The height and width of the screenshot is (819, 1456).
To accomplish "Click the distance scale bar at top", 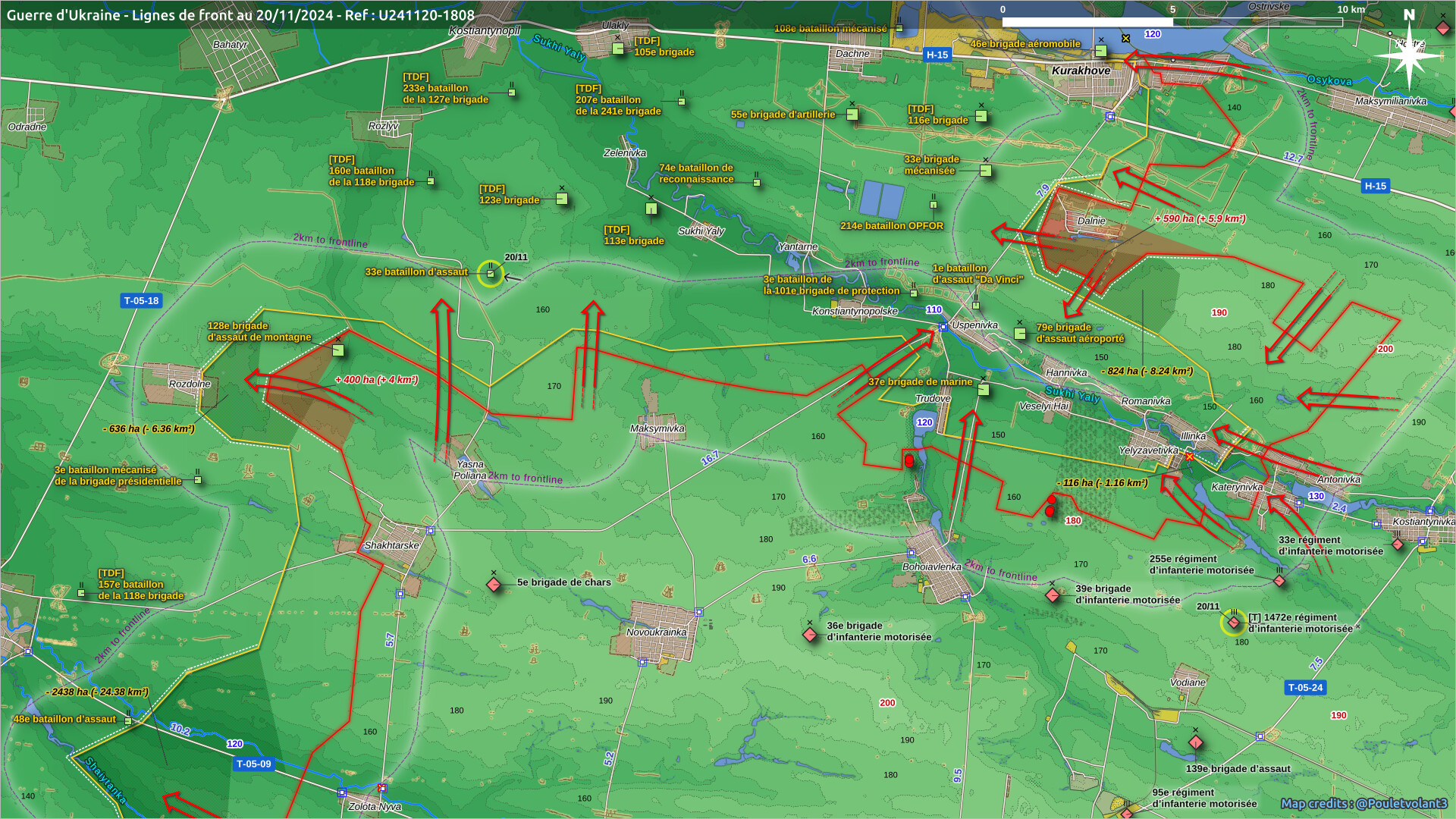I will (1172, 22).
